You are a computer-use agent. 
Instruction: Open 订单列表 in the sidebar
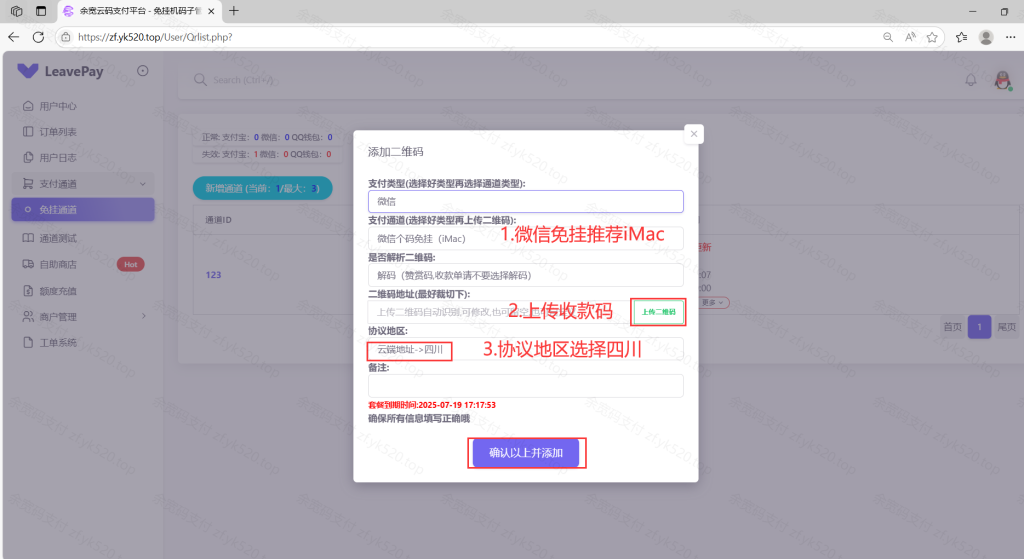pos(57,132)
